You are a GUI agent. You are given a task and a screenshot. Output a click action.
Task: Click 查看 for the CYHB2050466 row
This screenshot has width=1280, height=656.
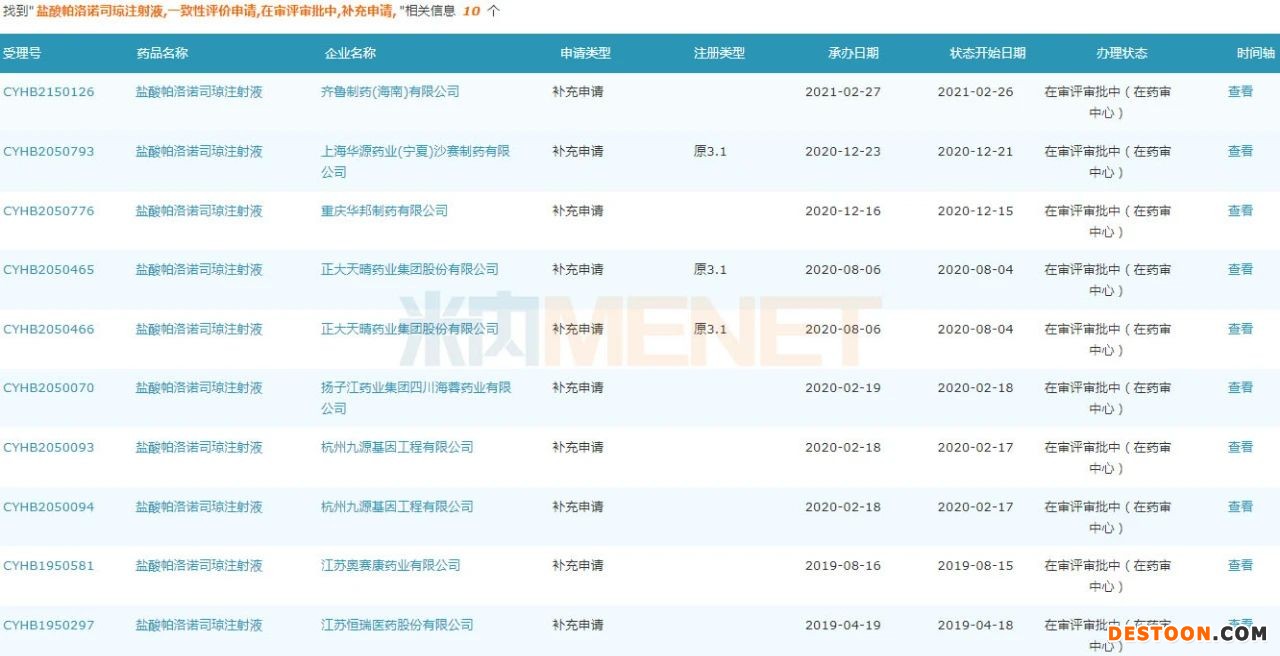coord(1240,329)
